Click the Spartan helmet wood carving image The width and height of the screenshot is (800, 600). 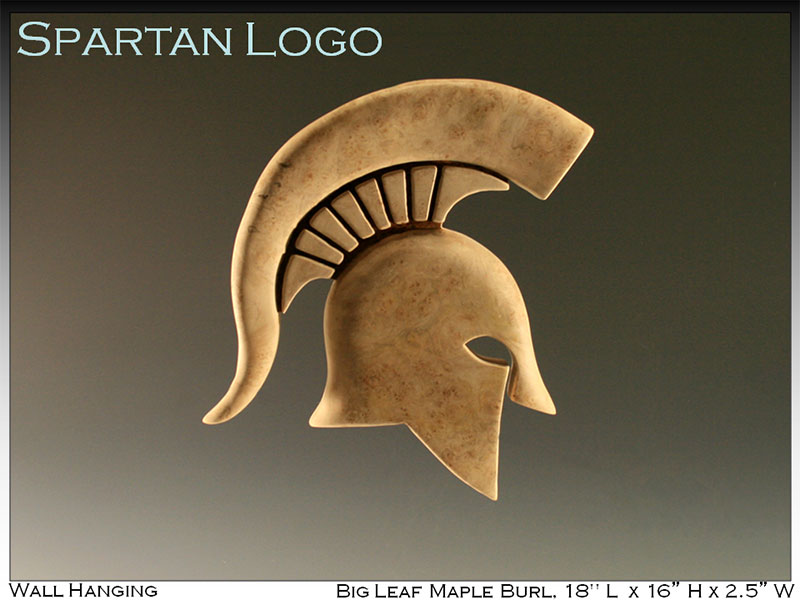pyautogui.click(x=398, y=289)
